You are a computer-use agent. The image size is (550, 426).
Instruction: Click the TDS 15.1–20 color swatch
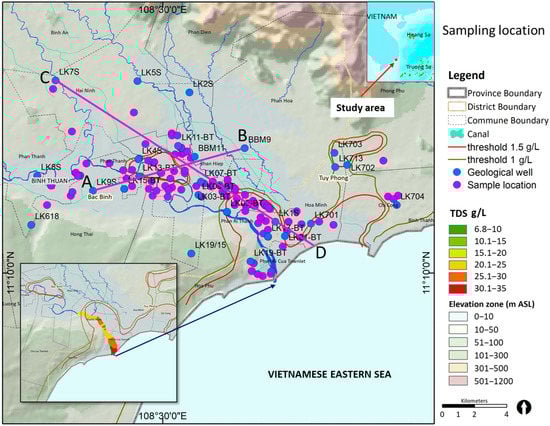[x=458, y=253]
